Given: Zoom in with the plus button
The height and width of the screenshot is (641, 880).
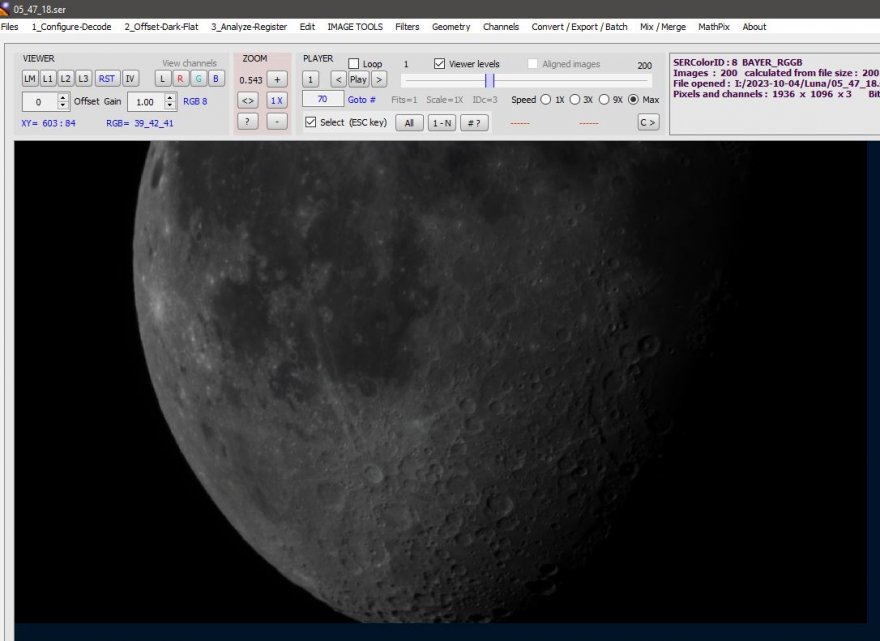Looking at the screenshot, I should pyautogui.click(x=277, y=80).
